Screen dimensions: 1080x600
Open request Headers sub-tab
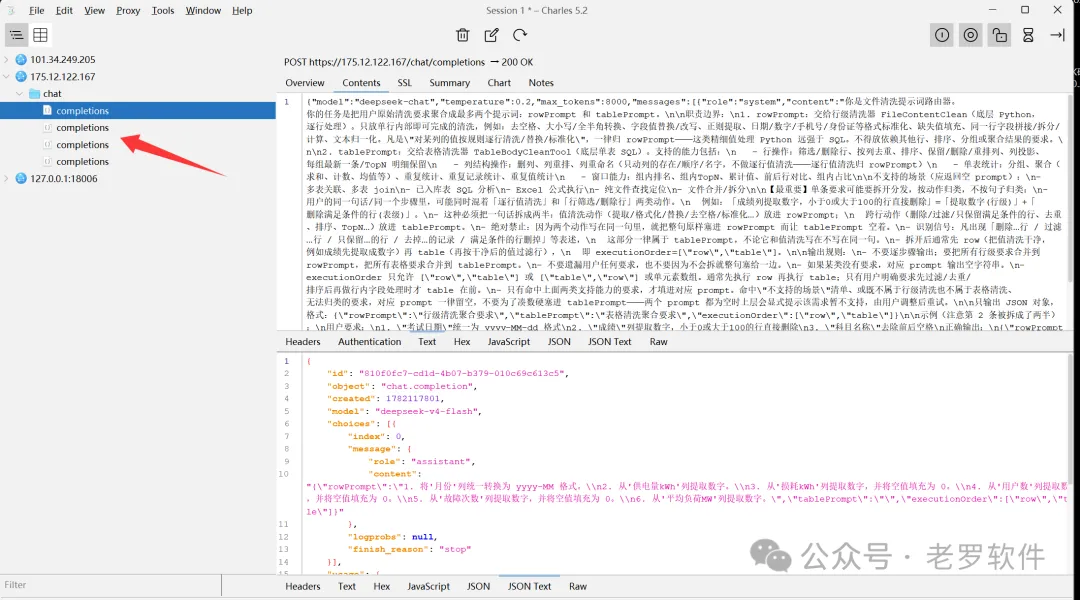click(x=303, y=342)
